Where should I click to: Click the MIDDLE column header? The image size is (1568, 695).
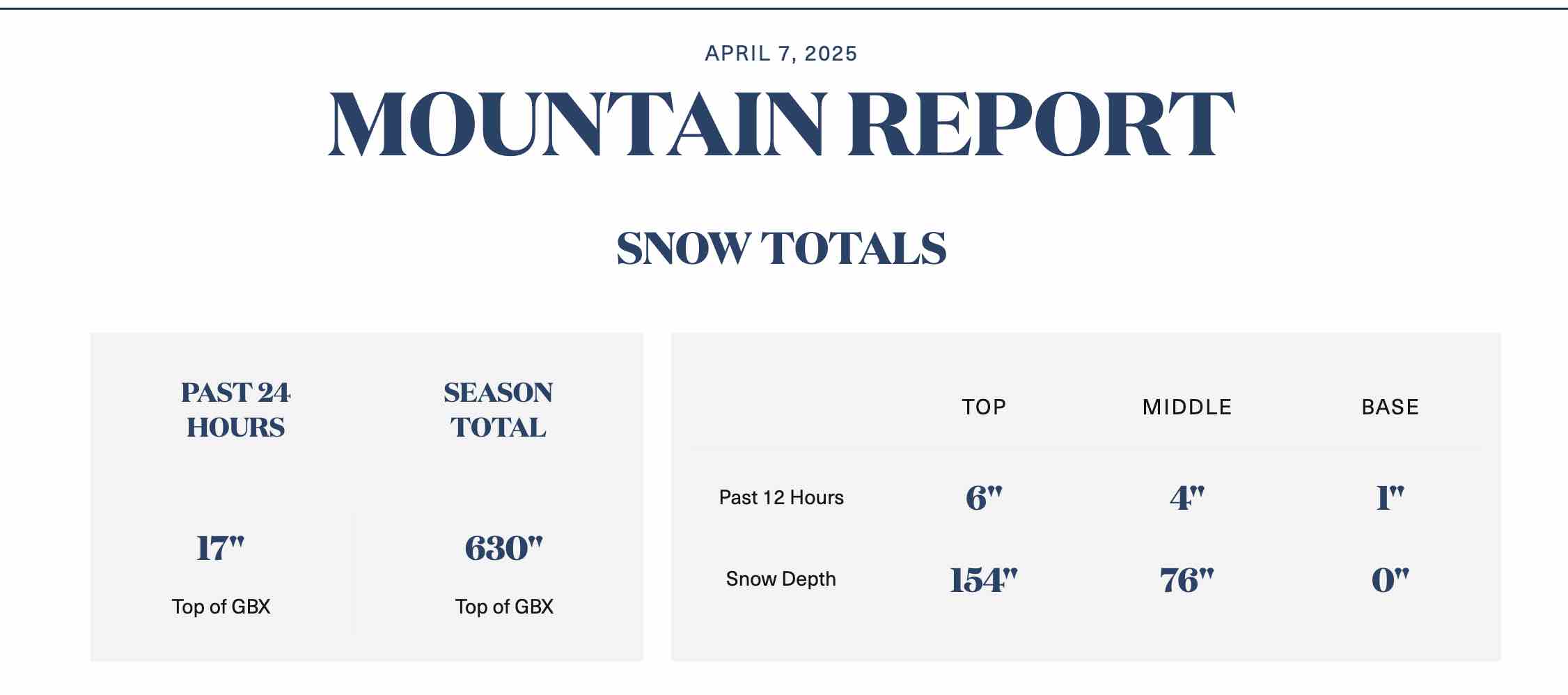pos(1187,407)
